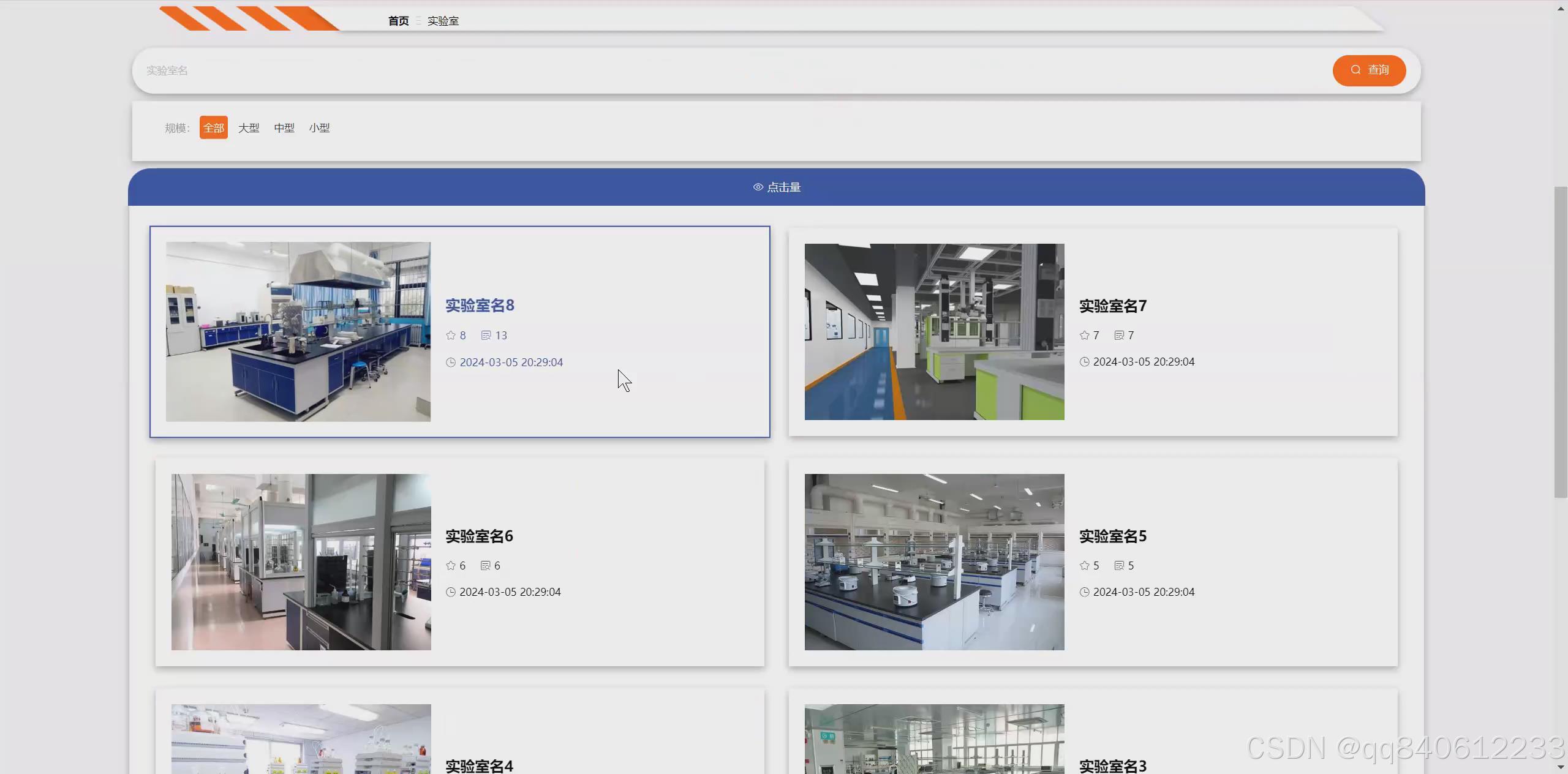This screenshot has width=1568, height=774.
Task: Click the comment icon on 实验室名5
Action: pos(1119,565)
